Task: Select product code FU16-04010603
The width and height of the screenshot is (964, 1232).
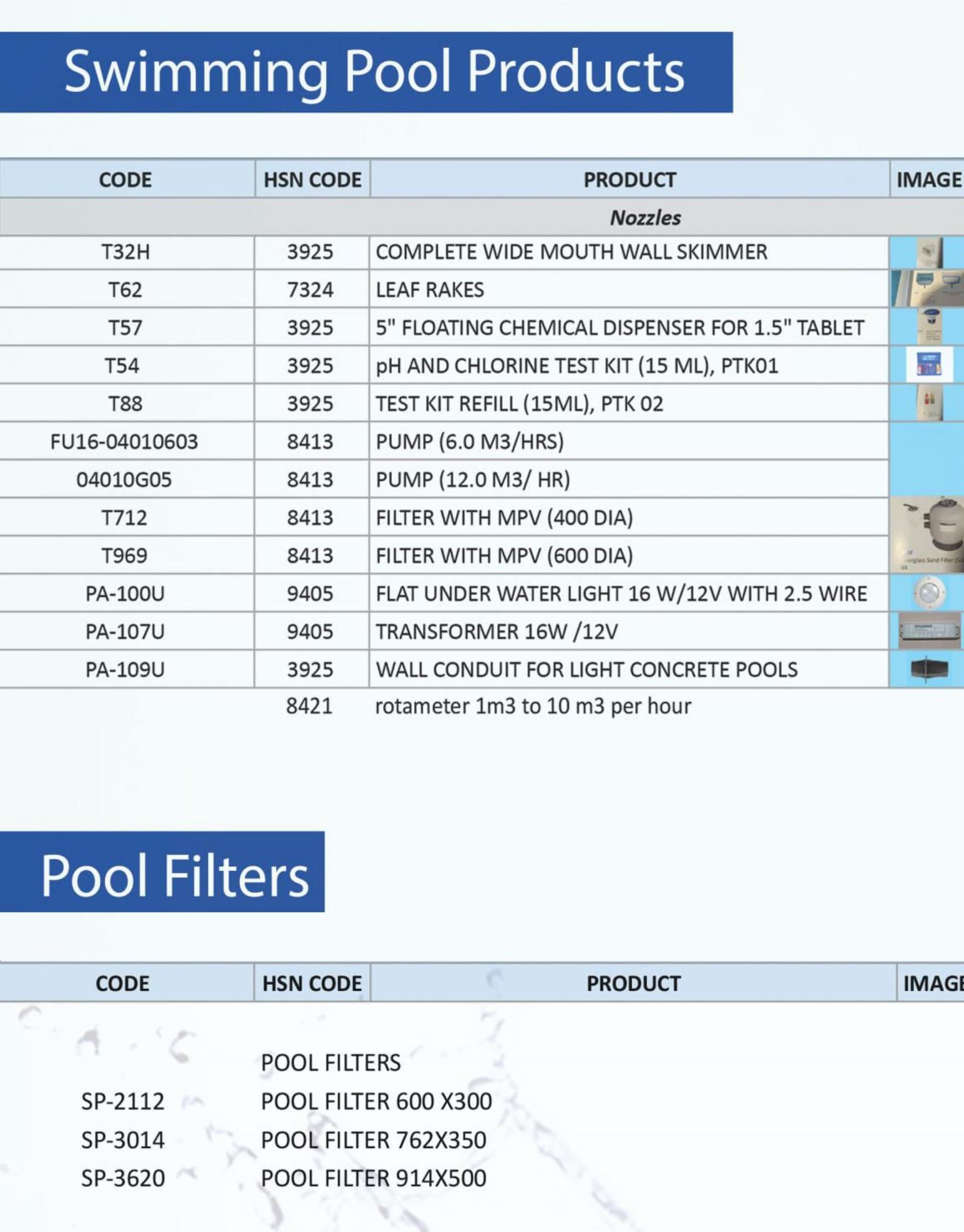Action: (124, 441)
